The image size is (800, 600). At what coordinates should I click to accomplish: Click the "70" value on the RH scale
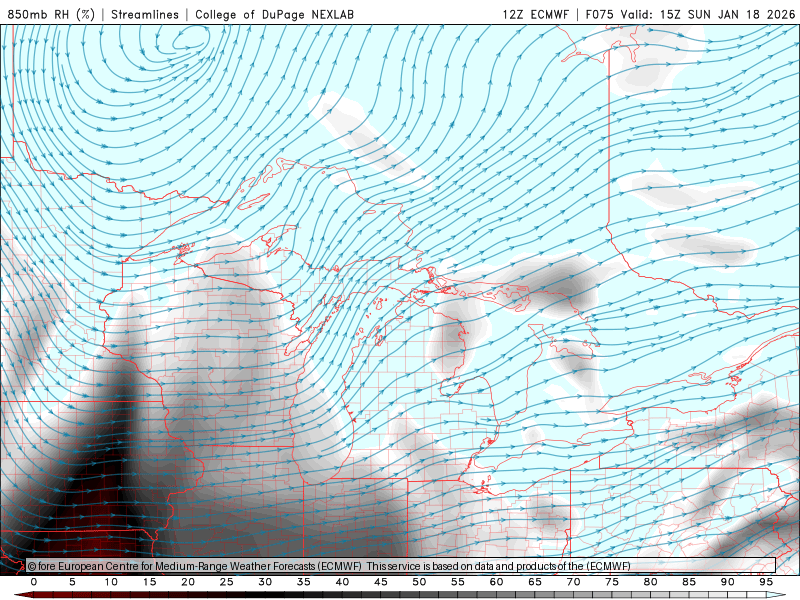(573, 582)
